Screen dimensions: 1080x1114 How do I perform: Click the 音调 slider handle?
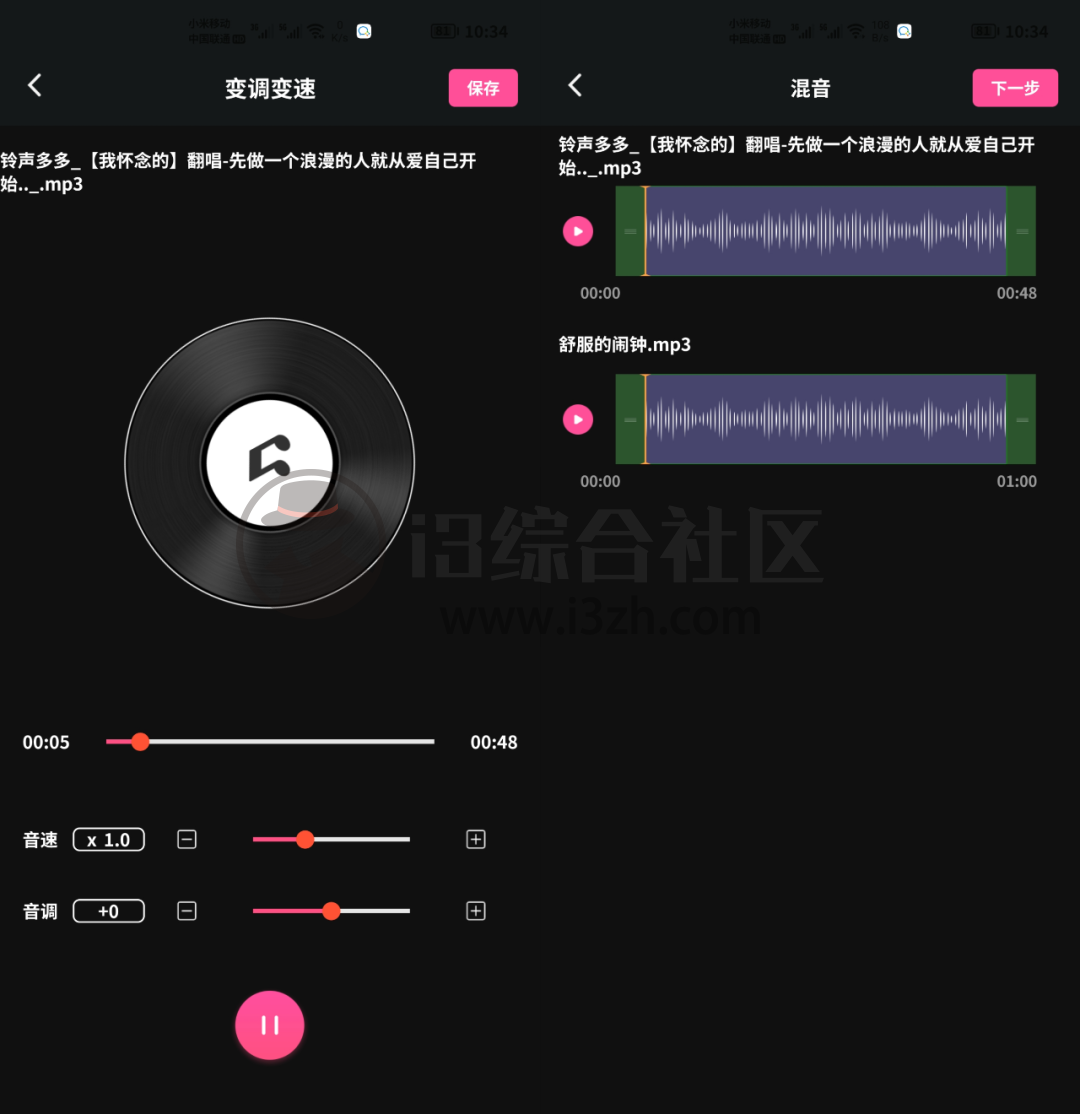(x=331, y=911)
